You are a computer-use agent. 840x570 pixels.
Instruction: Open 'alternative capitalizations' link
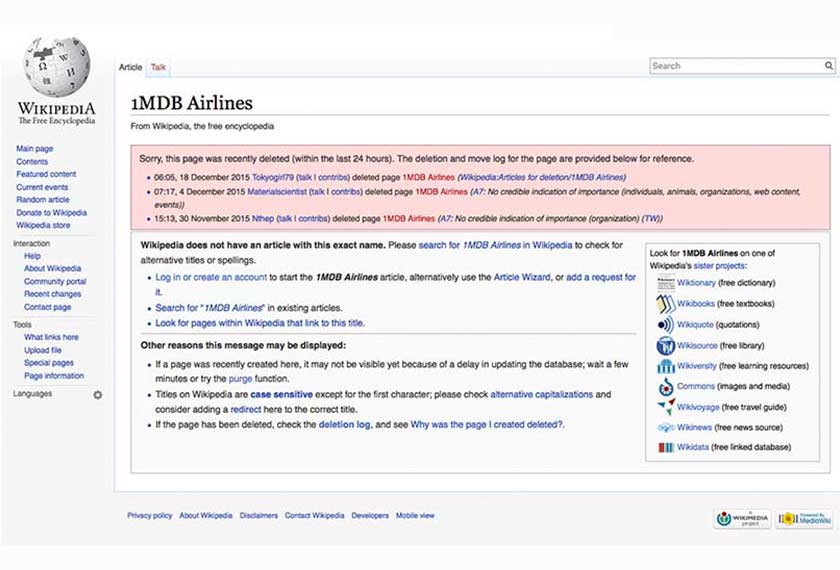point(542,394)
